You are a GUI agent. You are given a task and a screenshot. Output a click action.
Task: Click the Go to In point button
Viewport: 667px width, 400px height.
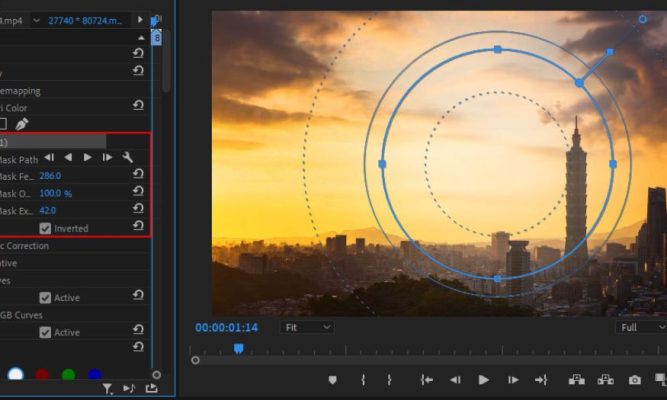point(426,380)
